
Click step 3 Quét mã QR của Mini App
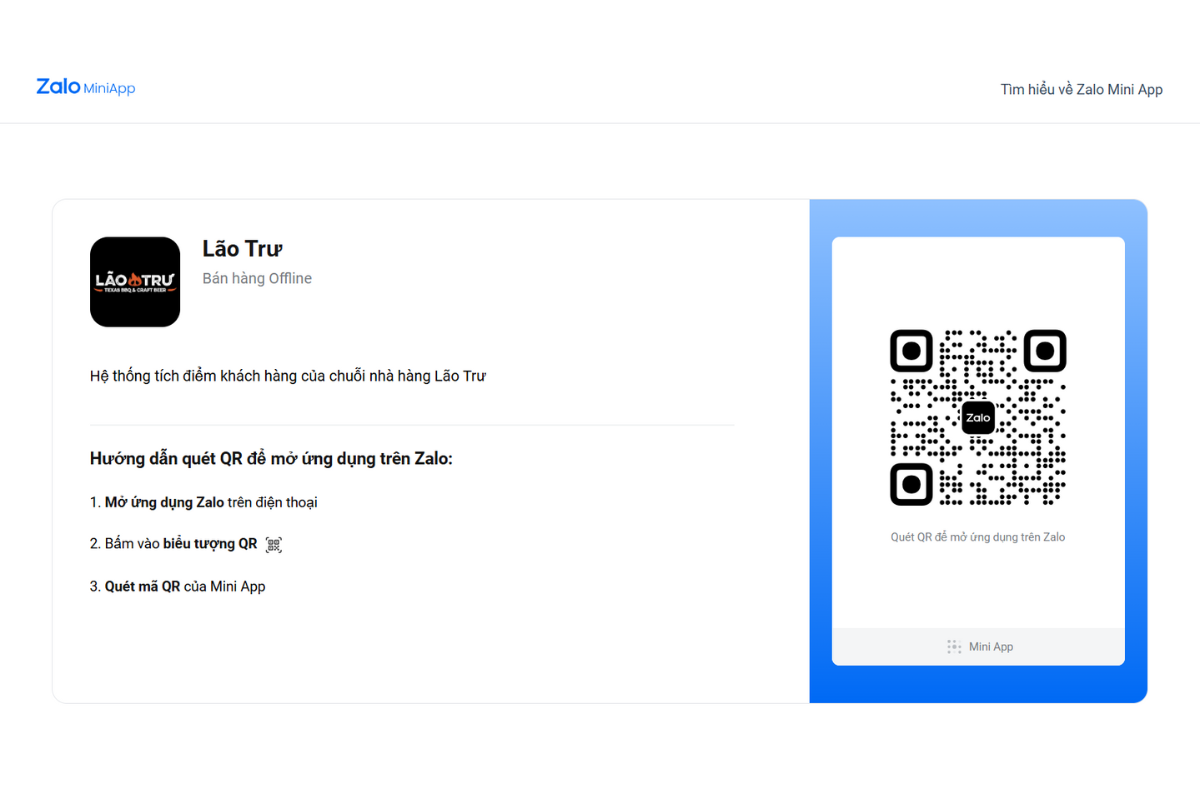tap(178, 586)
